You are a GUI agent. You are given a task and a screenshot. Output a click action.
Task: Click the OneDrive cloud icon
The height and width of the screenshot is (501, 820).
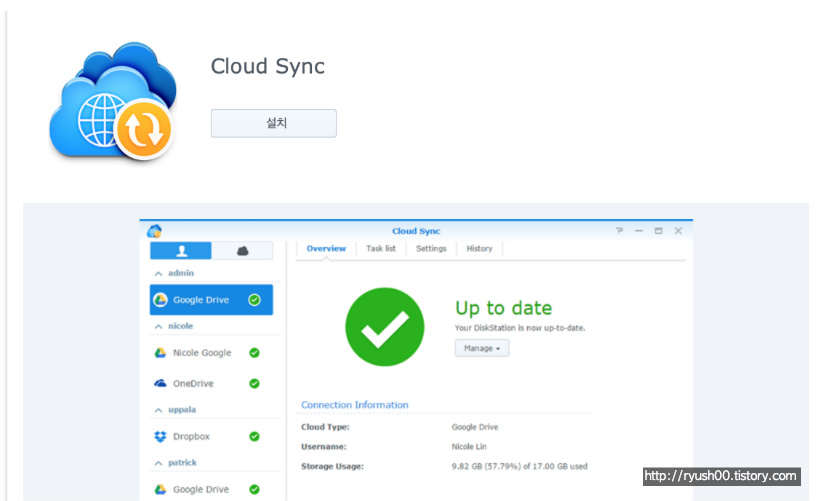pos(160,383)
